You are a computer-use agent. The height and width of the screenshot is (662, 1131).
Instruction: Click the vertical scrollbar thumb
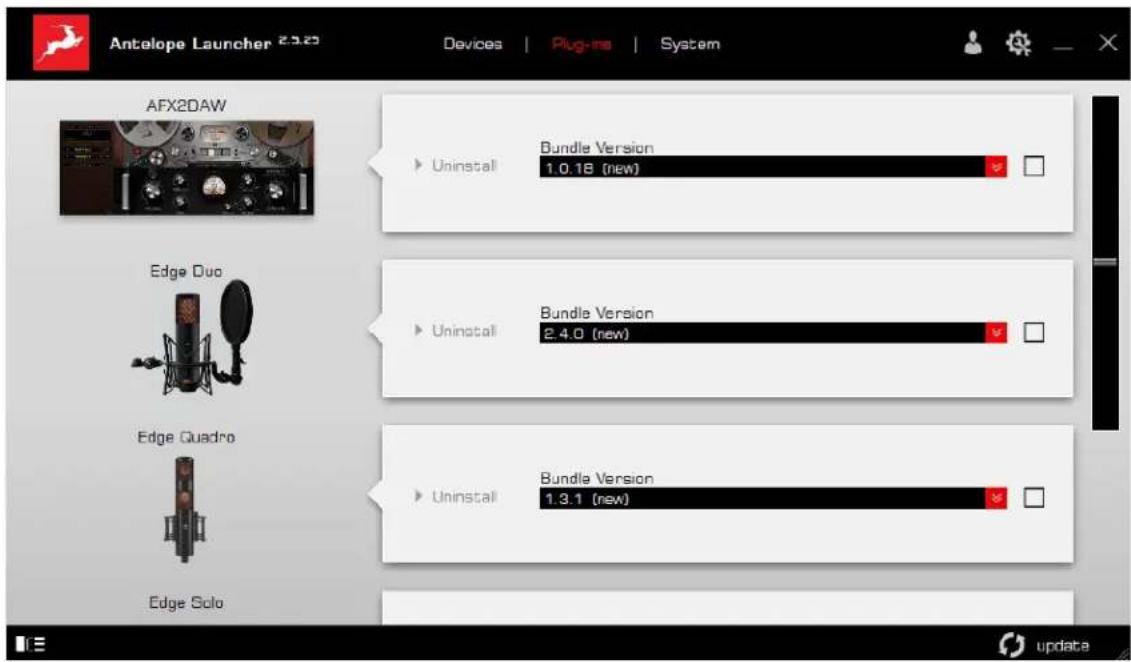(x=1105, y=262)
